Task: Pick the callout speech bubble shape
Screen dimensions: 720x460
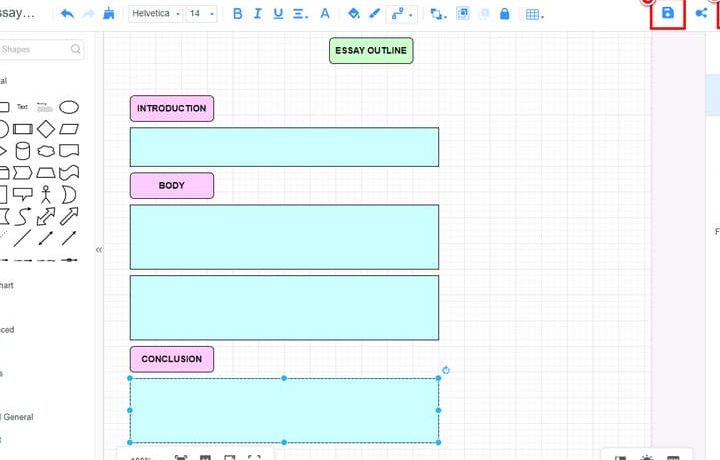Action: coord(22,195)
